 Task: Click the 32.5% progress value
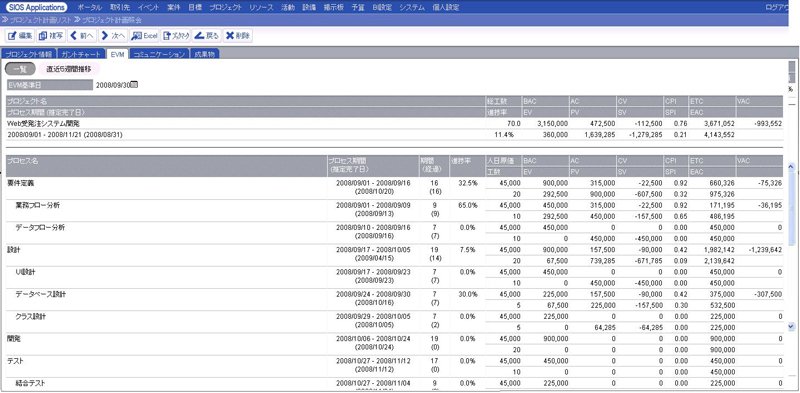pos(468,183)
